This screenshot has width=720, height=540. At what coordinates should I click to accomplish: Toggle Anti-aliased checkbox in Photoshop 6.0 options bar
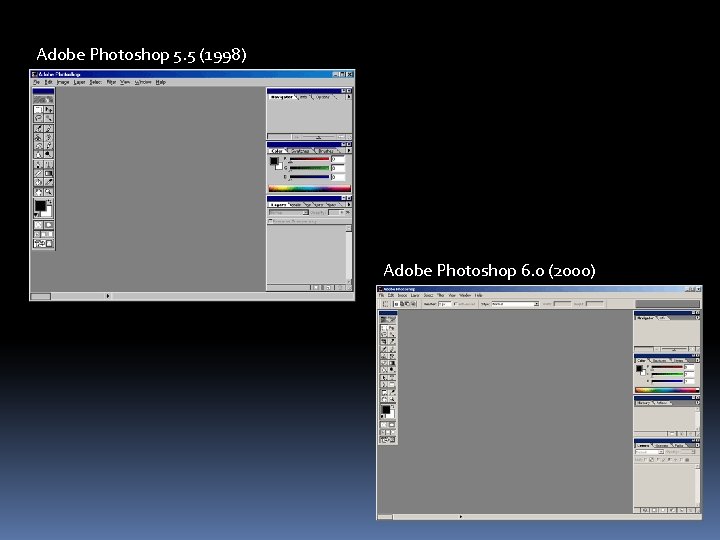[455, 304]
